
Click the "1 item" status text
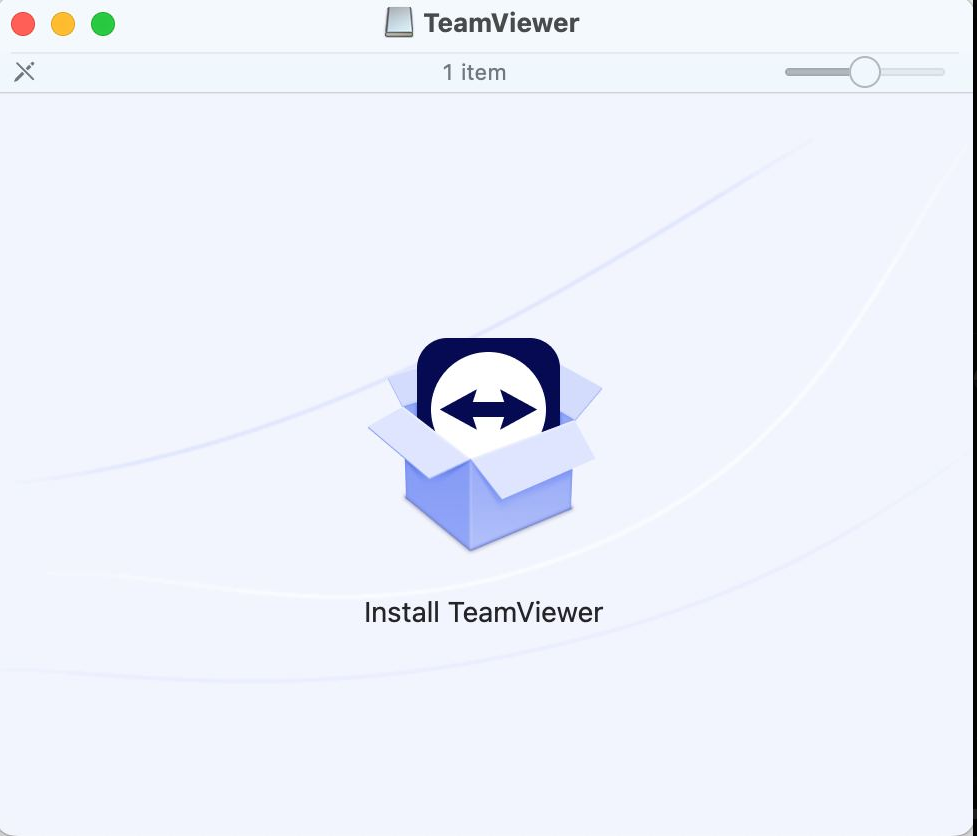point(474,72)
